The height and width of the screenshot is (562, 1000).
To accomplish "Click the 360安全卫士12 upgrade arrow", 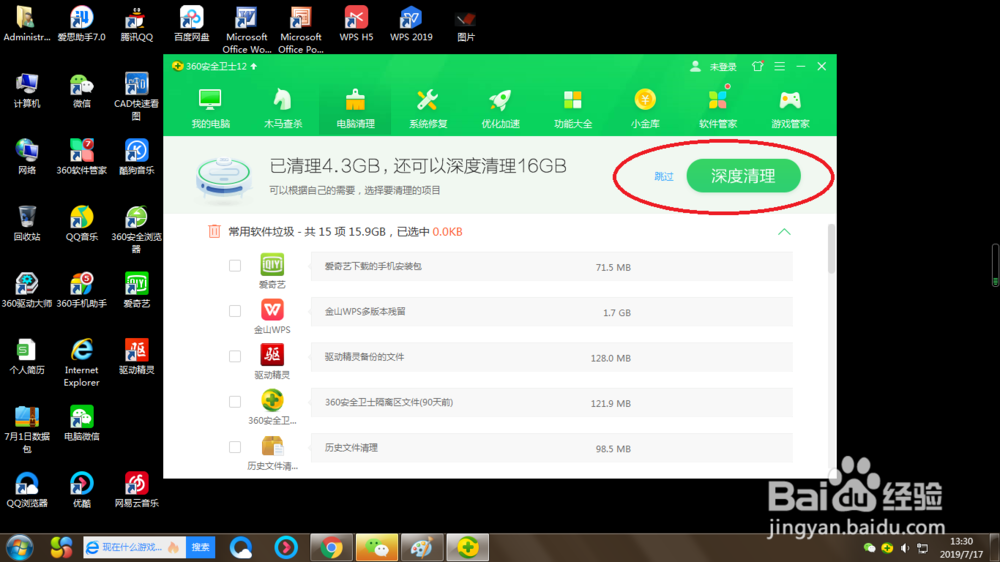I will pos(254,66).
